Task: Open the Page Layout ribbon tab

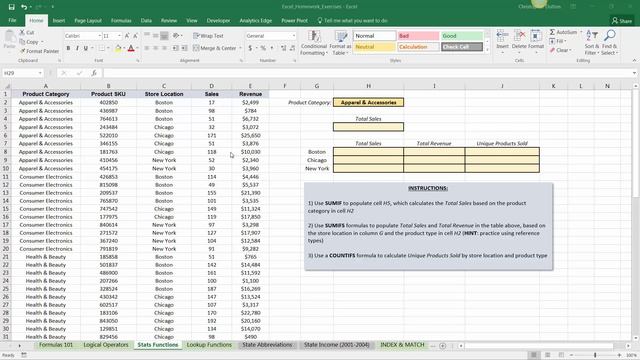Action: point(88,20)
